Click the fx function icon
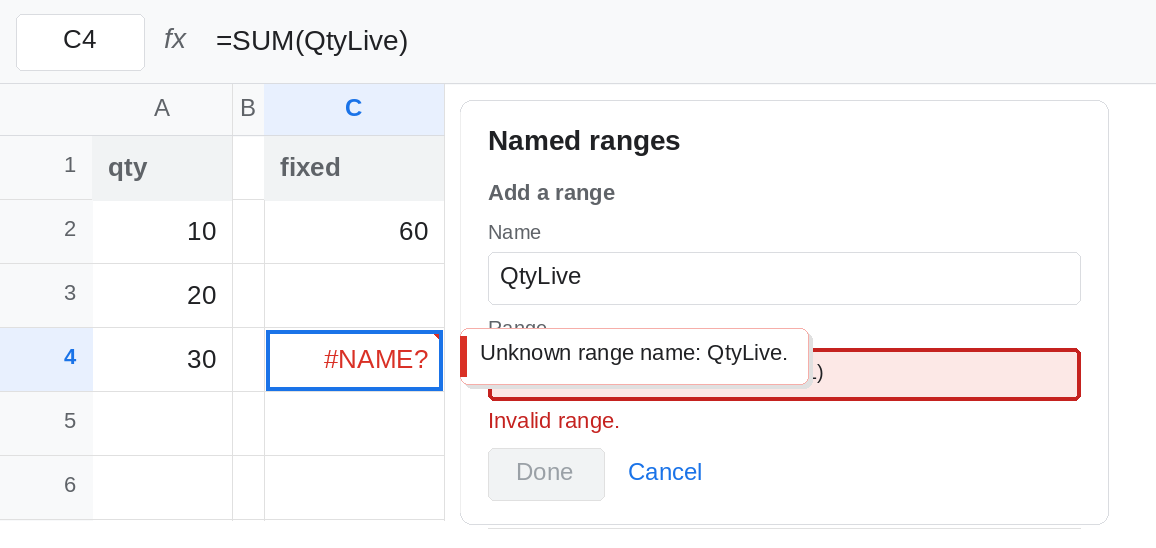Screen dimensions: 1156x548 coord(175,40)
